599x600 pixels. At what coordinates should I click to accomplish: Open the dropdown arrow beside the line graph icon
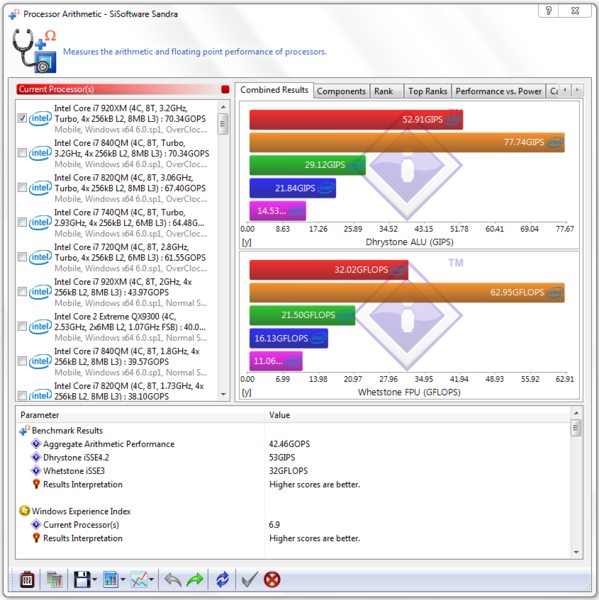pyautogui.click(x=152, y=580)
